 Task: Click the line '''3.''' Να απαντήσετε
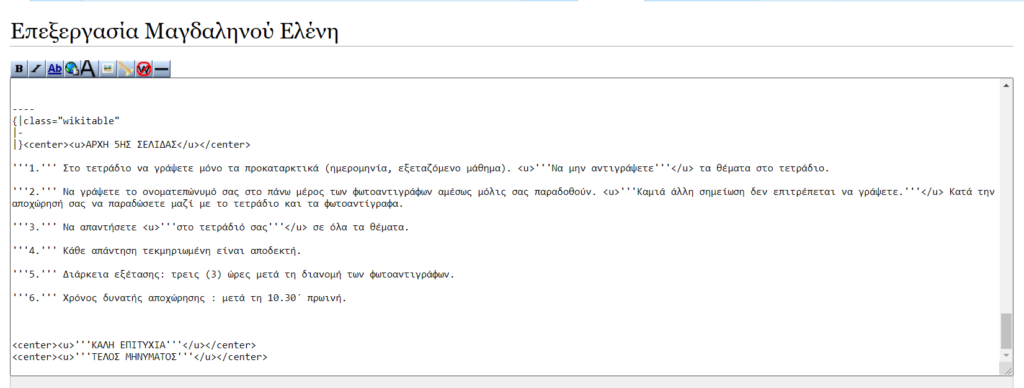[210, 227]
